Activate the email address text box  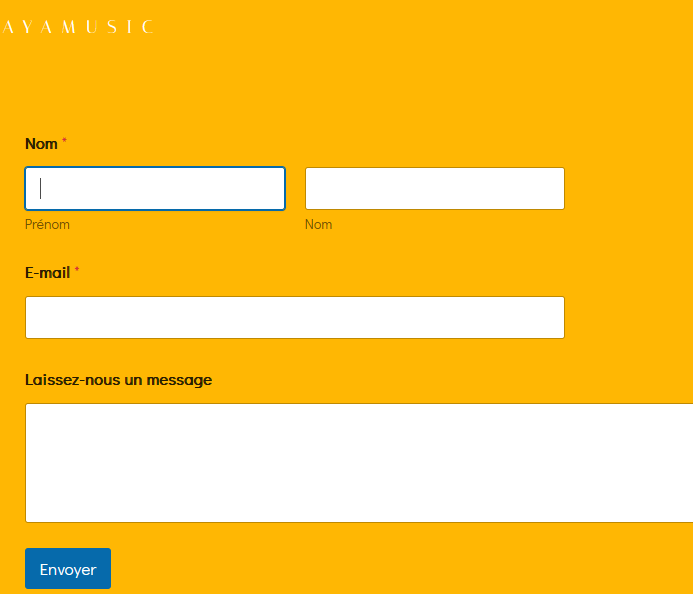[x=294, y=317]
